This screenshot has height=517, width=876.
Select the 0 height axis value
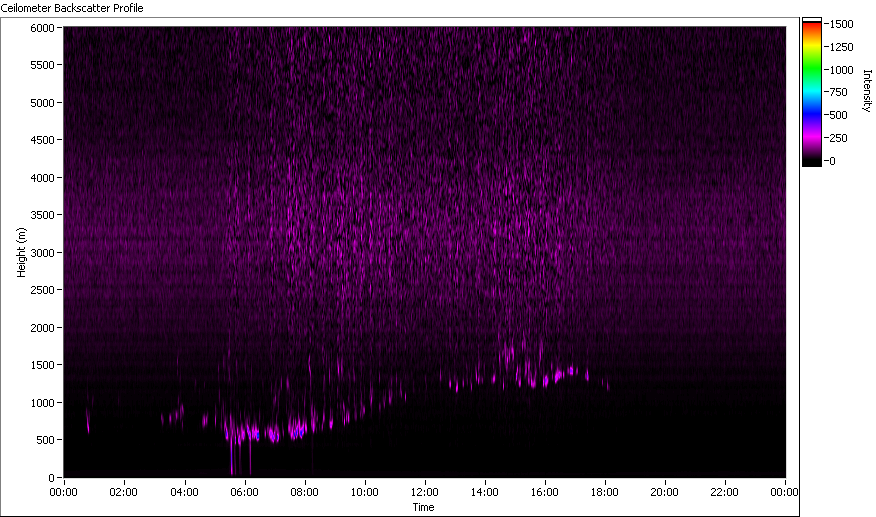tap(51, 478)
